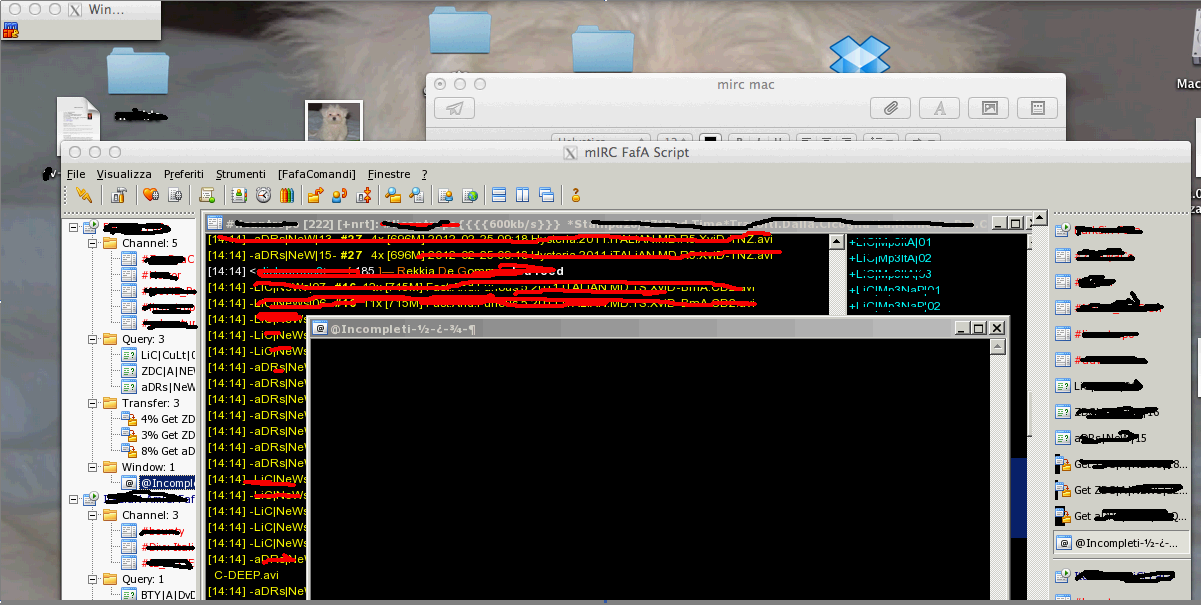Click the send paper-plane button in mail window
This screenshot has height=605, width=1201.
(455, 108)
